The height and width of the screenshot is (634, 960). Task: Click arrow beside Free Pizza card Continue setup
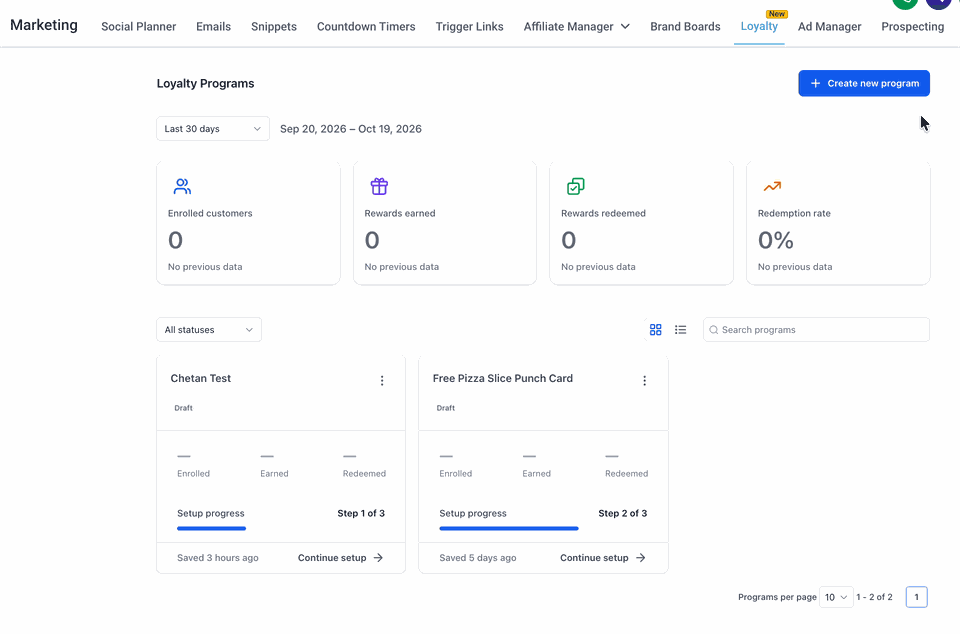click(640, 558)
